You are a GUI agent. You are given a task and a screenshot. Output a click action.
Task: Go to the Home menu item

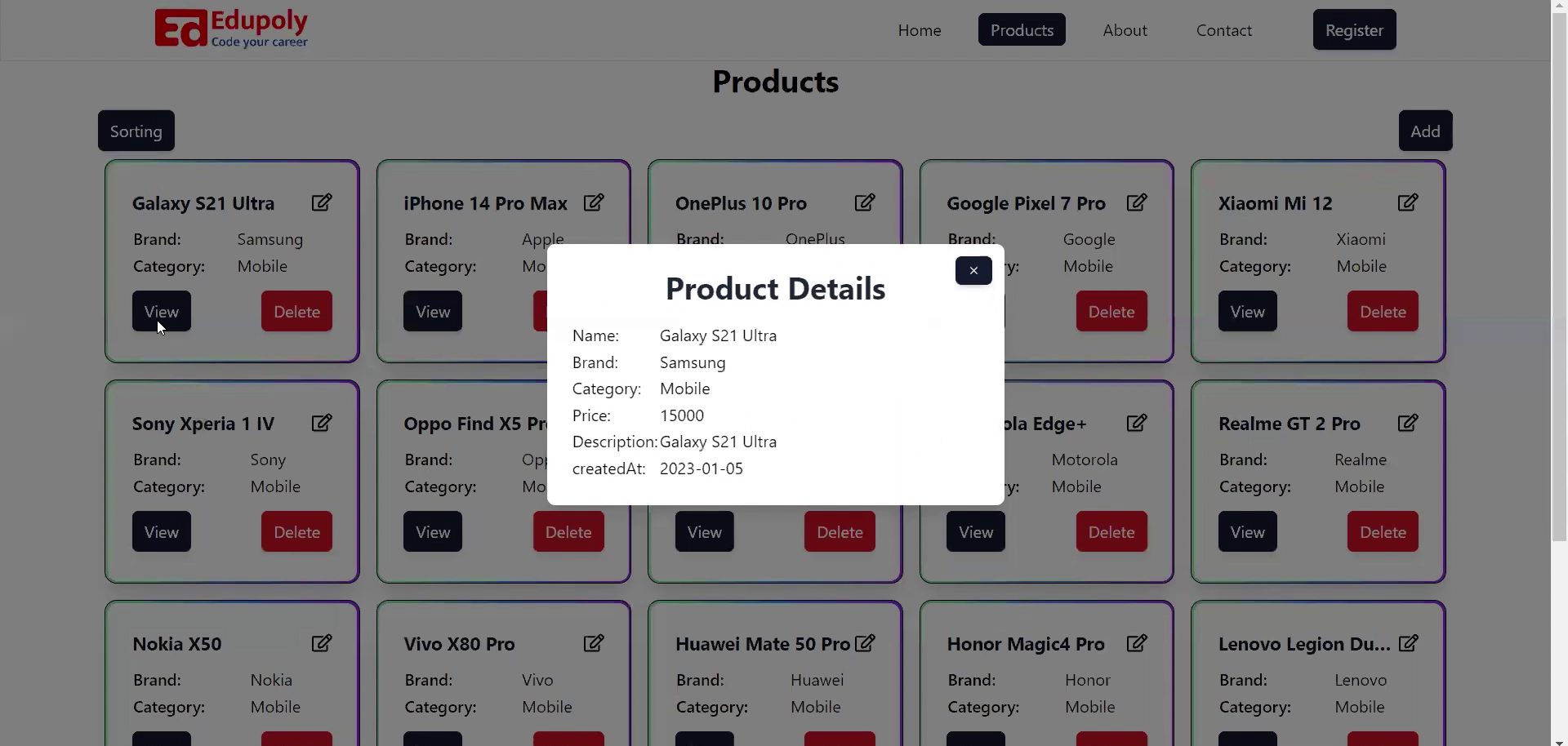tap(920, 30)
